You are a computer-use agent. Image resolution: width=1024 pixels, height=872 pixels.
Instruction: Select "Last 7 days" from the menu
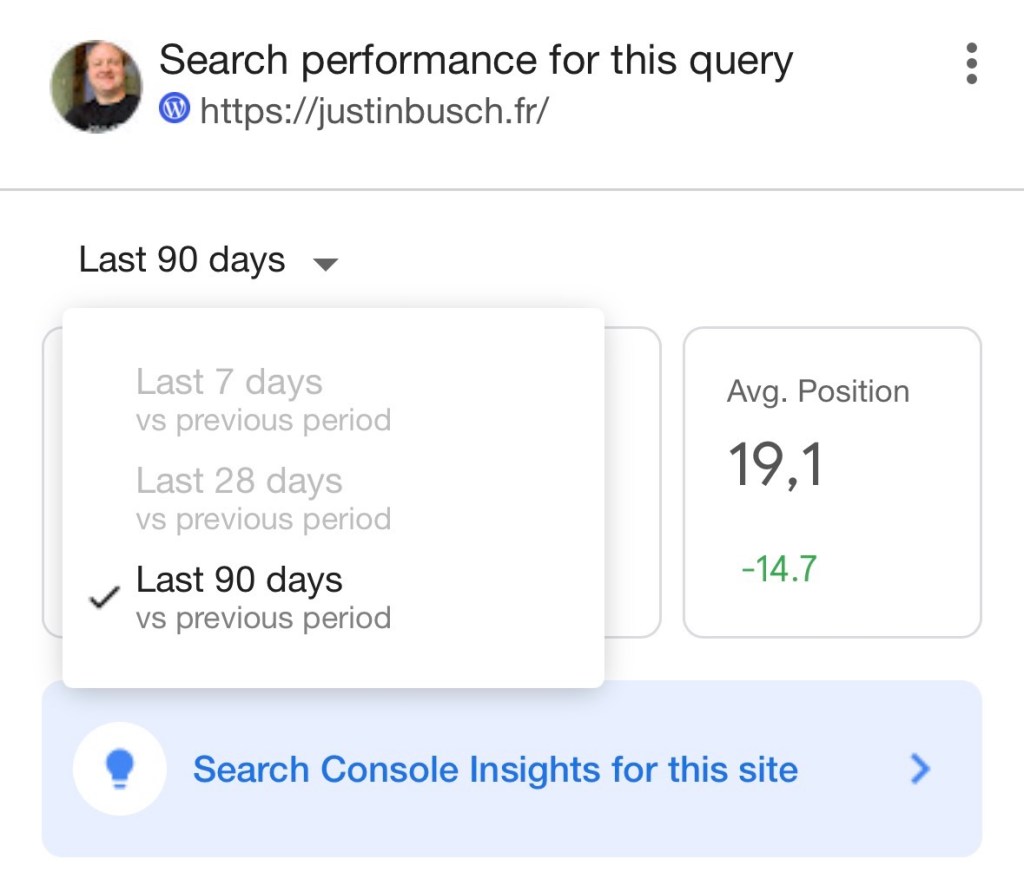(229, 382)
